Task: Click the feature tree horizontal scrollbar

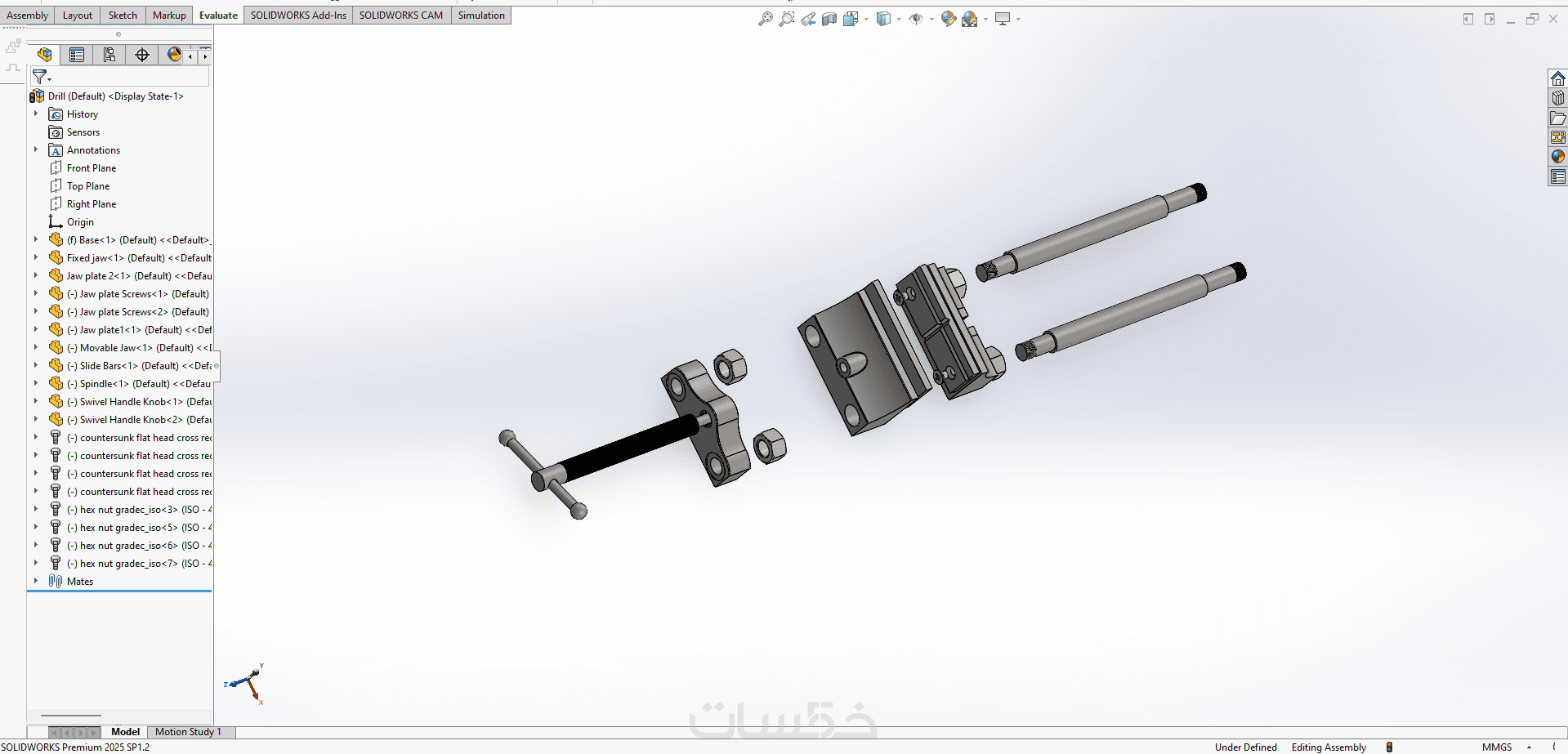Action: pyautogui.click(x=71, y=715)
